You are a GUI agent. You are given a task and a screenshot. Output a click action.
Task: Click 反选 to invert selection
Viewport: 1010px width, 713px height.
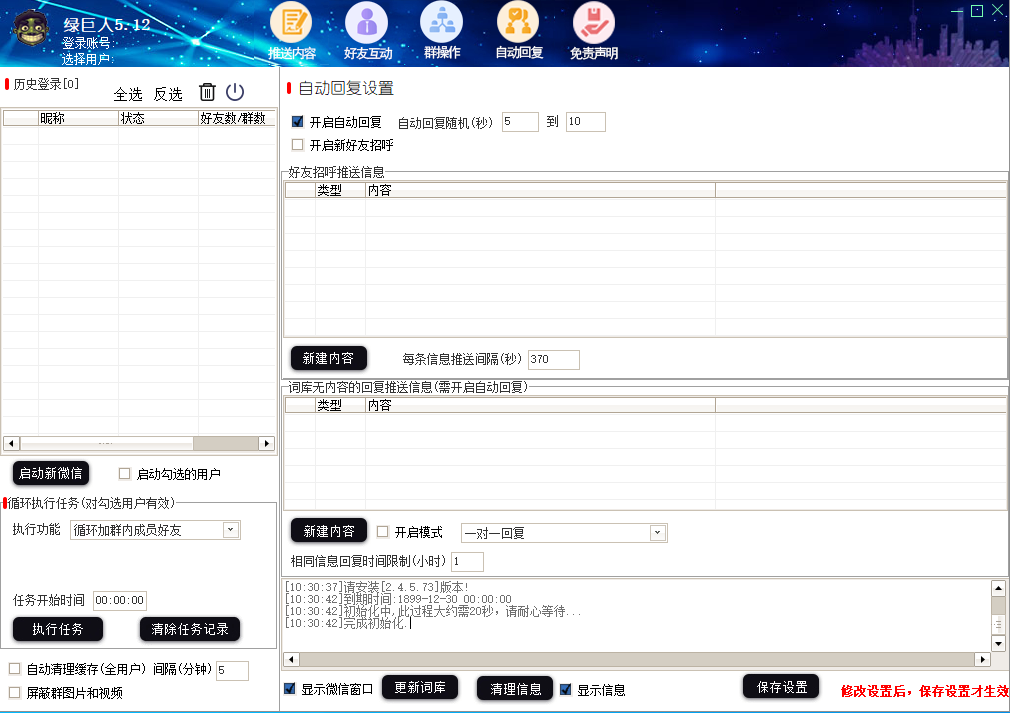(x=167, y=93)
